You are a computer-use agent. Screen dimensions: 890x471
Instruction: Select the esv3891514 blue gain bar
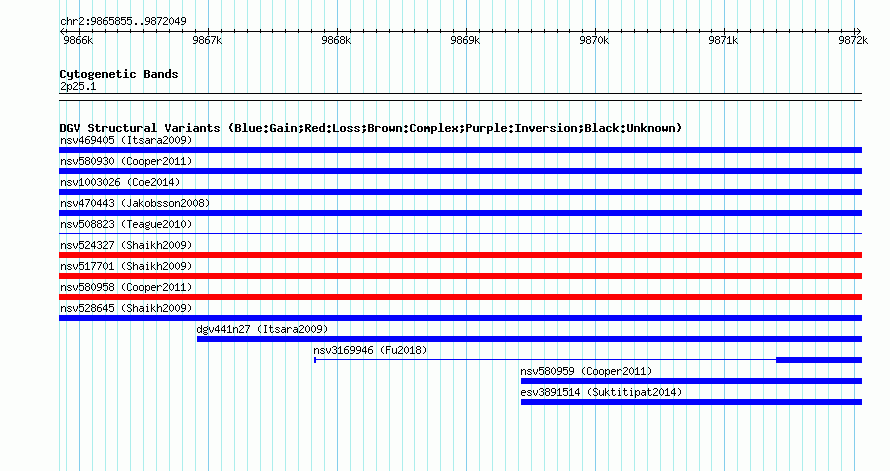(x=691, y=402)
